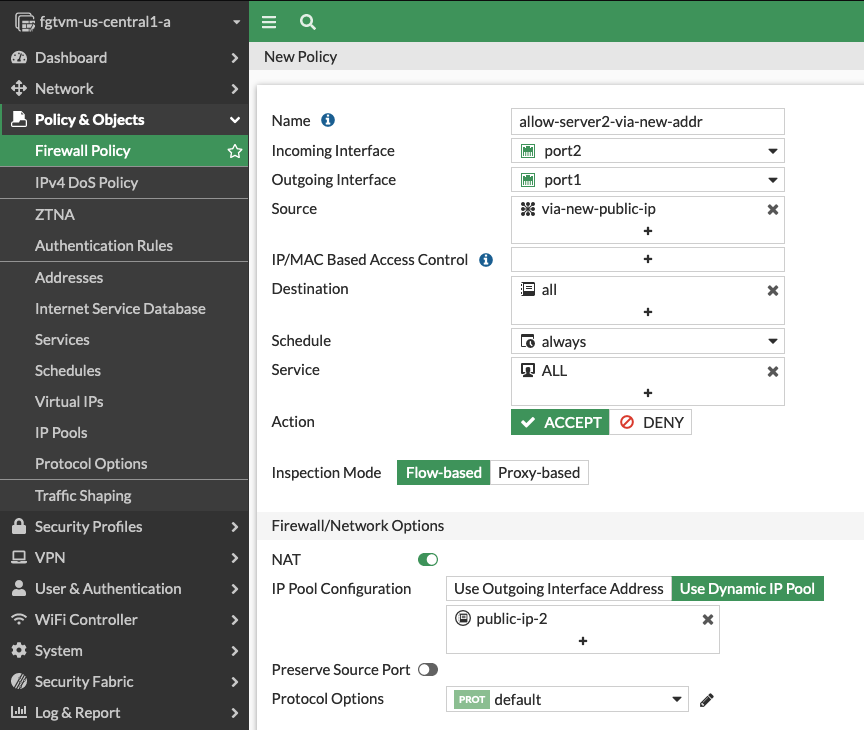Click the hamburger menu icon
The image size is (864, 730).
point(268,21)
